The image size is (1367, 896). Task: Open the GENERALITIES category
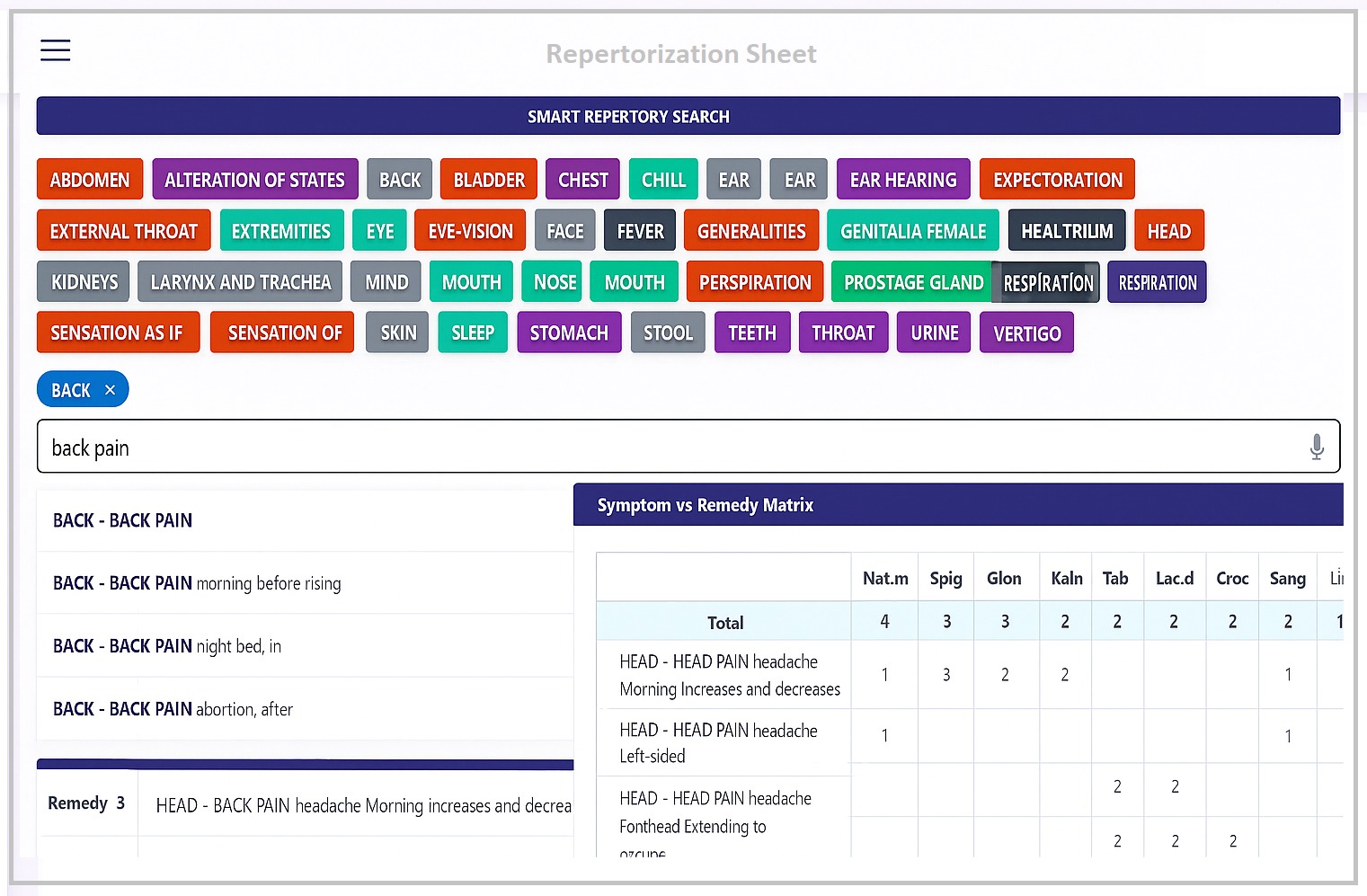click(x=750, y=231)
